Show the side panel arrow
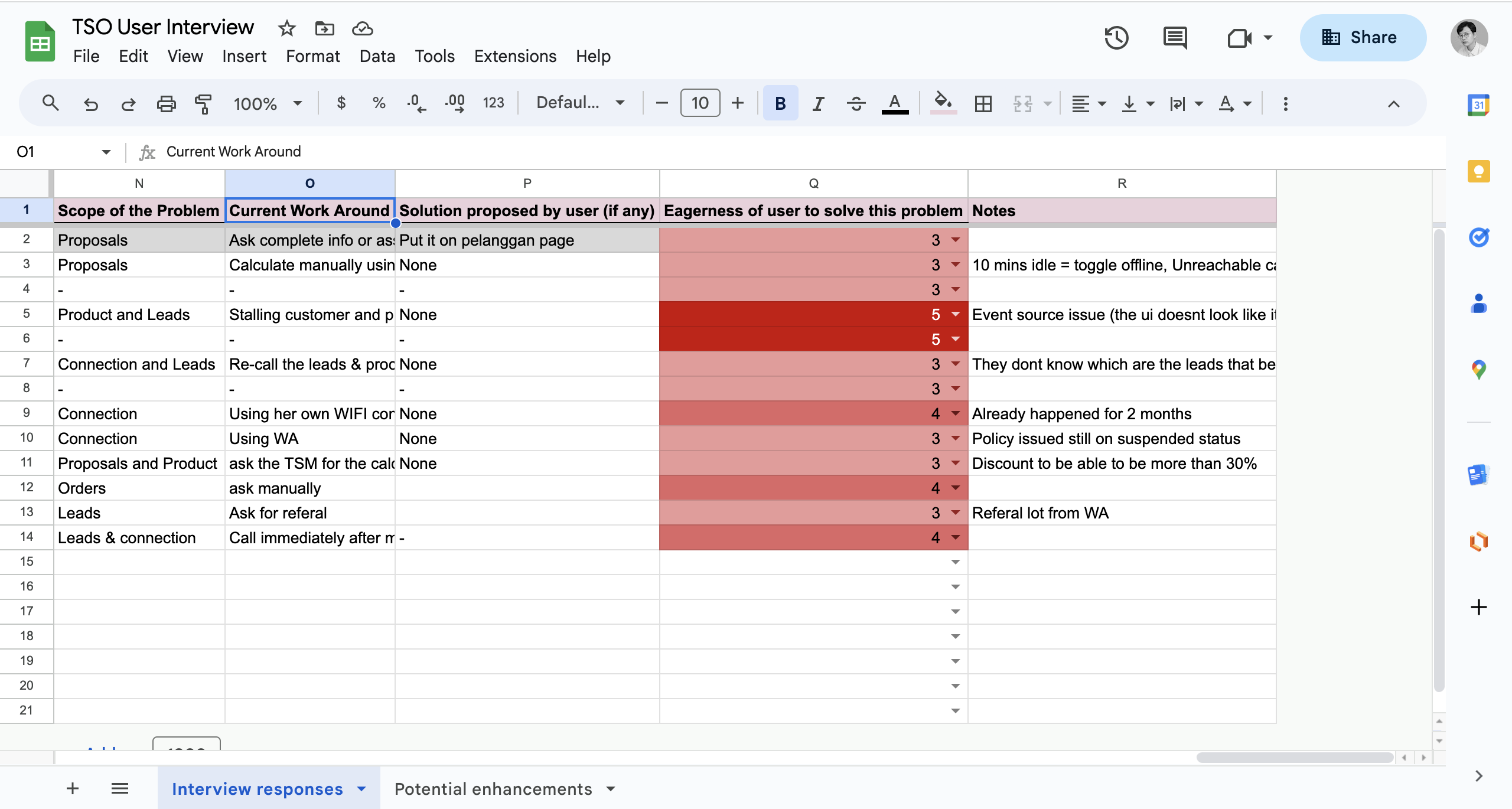 (x=1478, y=776)
